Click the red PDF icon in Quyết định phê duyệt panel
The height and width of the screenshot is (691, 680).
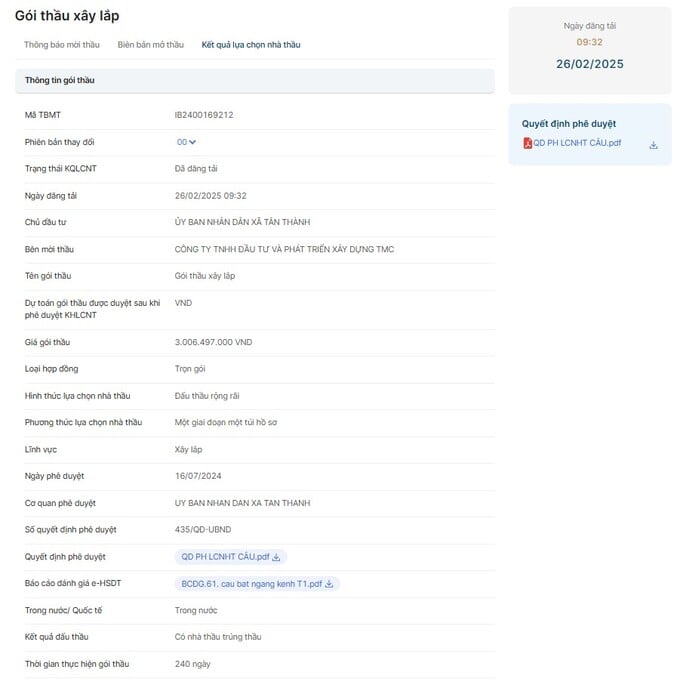click(x=527, y=143)
